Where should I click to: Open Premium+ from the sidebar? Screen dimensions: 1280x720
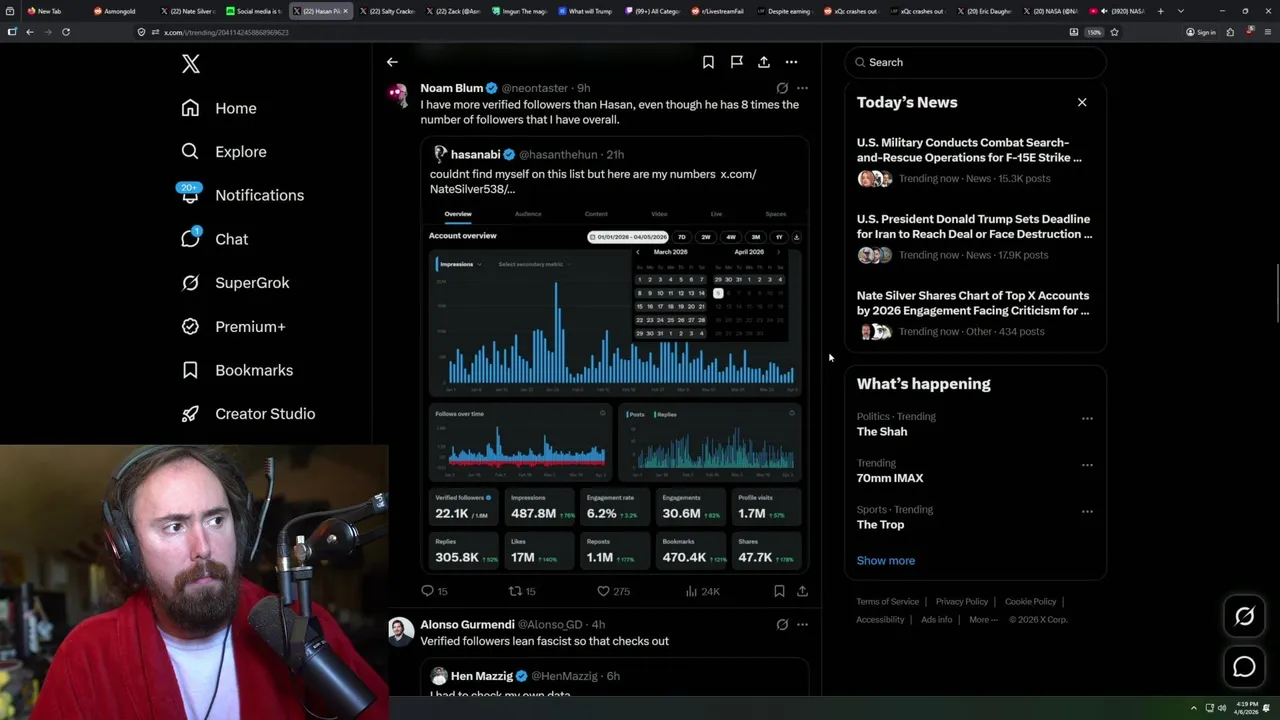pyautogui.click(x=233, y=326)
